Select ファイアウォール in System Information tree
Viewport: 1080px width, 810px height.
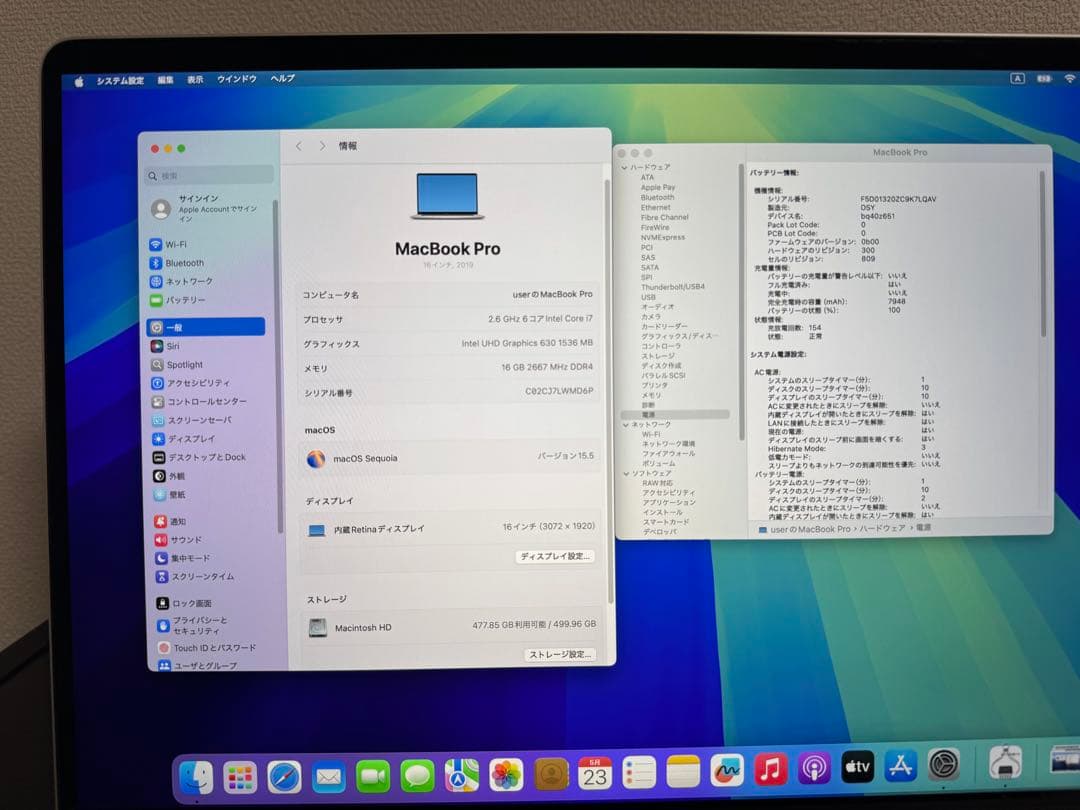pyautogui.click(x=668, y=454)
